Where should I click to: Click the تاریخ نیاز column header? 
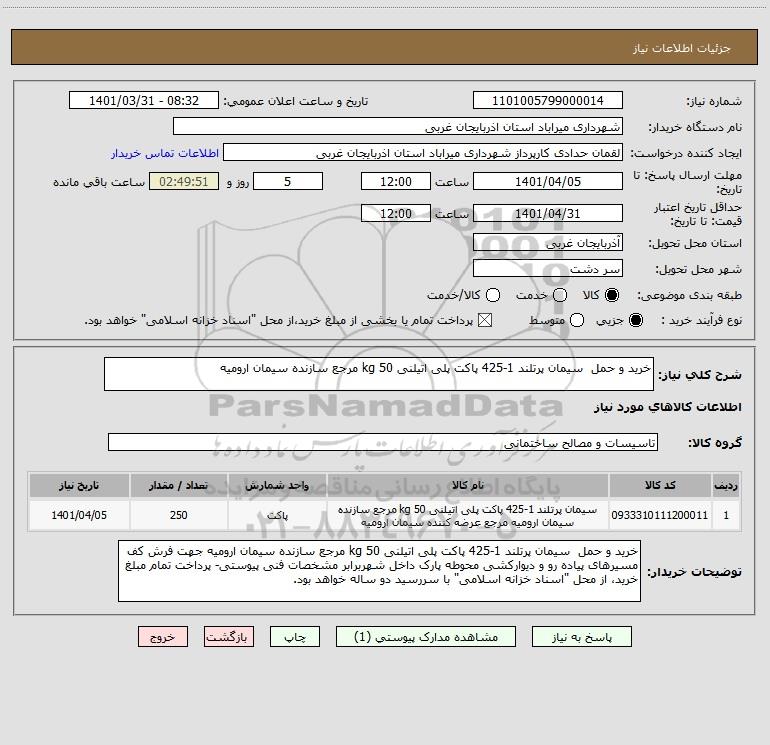tap(79, 485)
